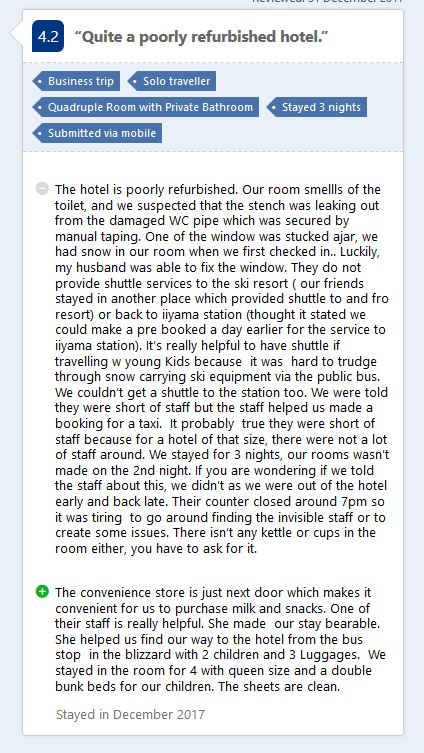
Task: Click the positive paragraph about convenience store
Action: (214, 639)
